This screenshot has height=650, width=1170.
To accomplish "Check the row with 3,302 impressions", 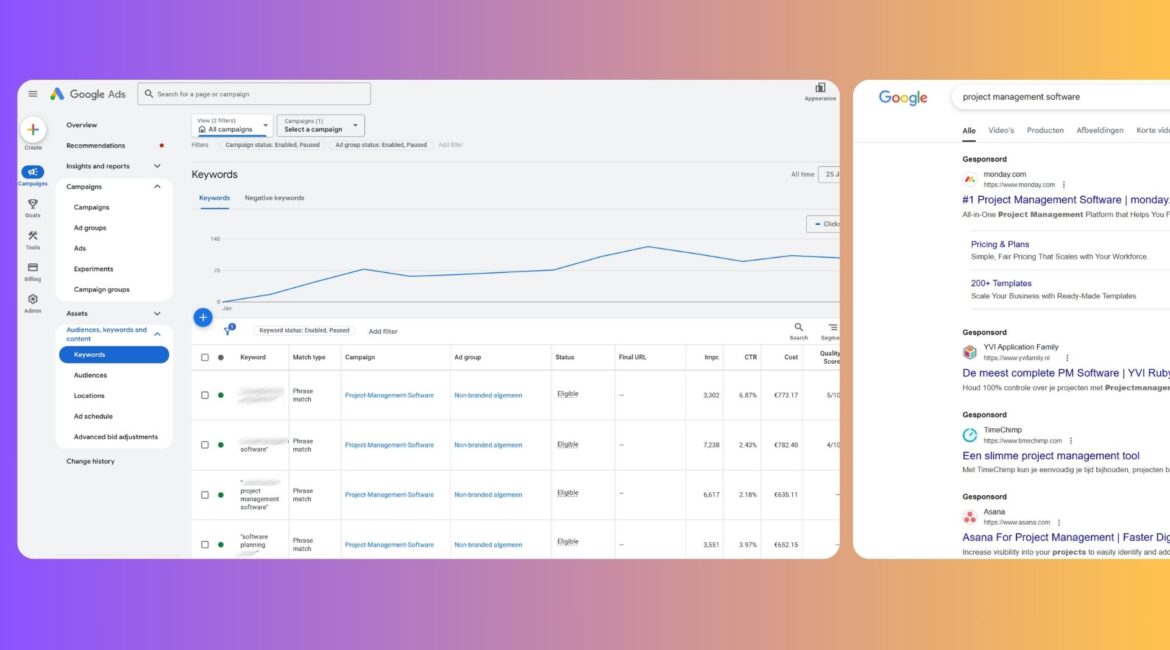I will 205,396.
